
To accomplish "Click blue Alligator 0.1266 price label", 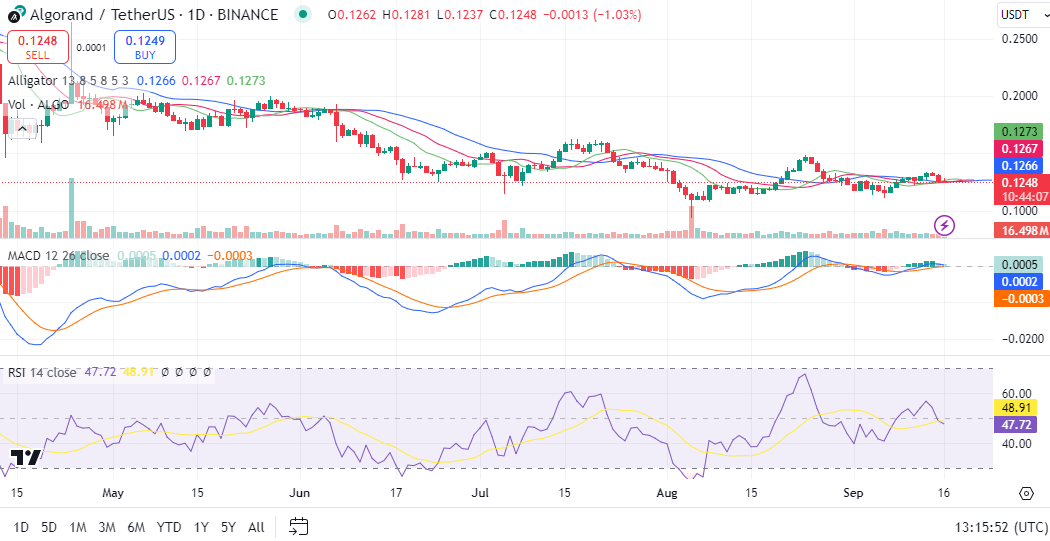I will 1021,165.
